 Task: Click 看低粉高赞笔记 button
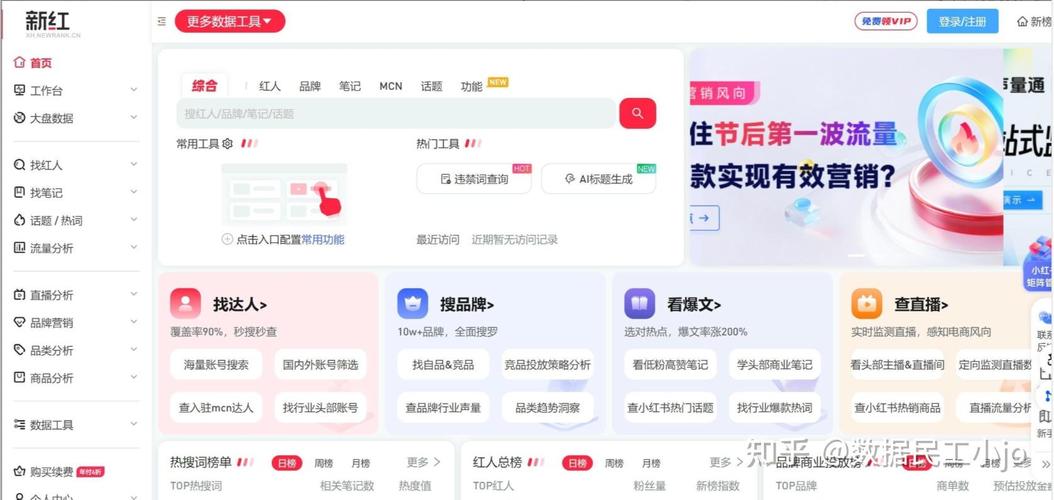(670, 365)
